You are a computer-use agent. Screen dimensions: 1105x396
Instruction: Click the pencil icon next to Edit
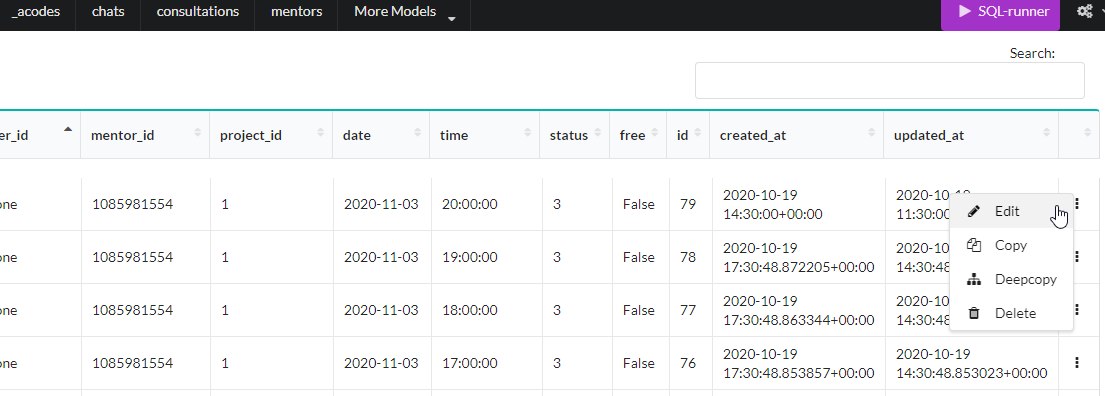tap(974, 211)
